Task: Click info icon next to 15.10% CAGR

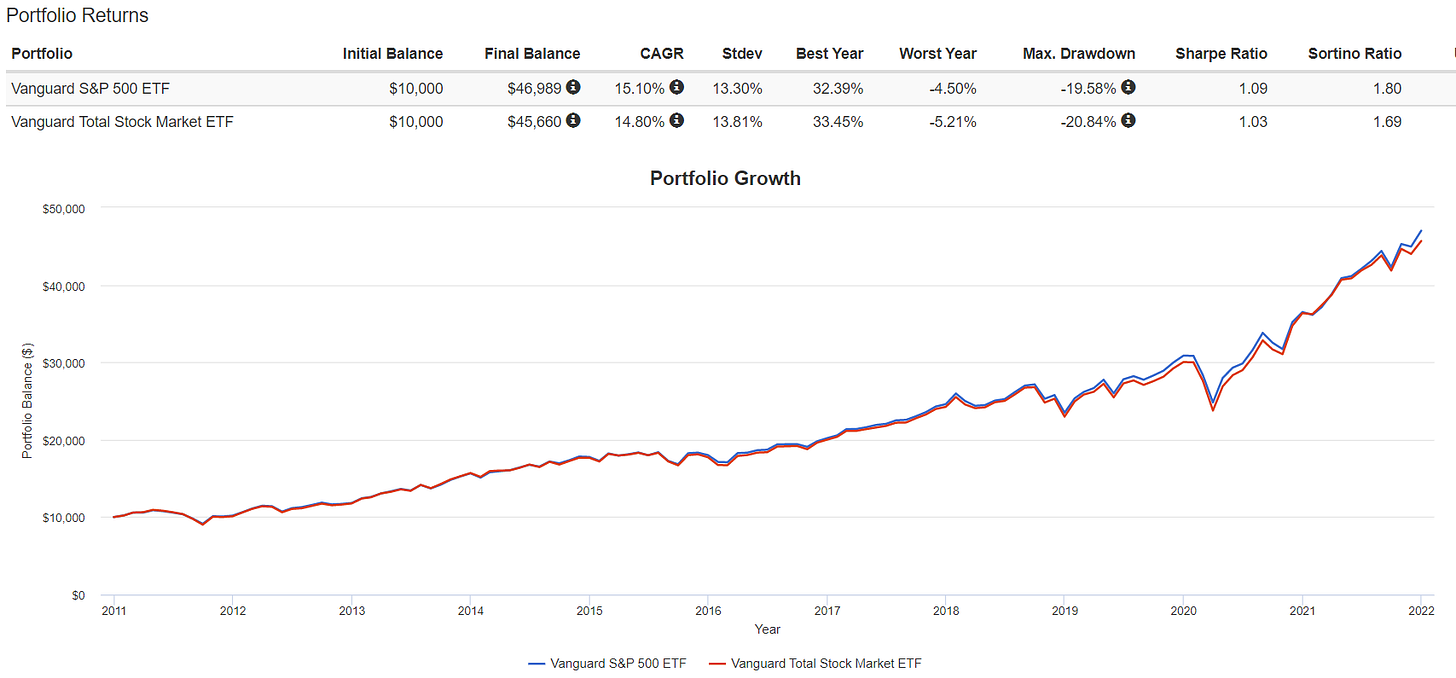Action: (x=677, y=88)
